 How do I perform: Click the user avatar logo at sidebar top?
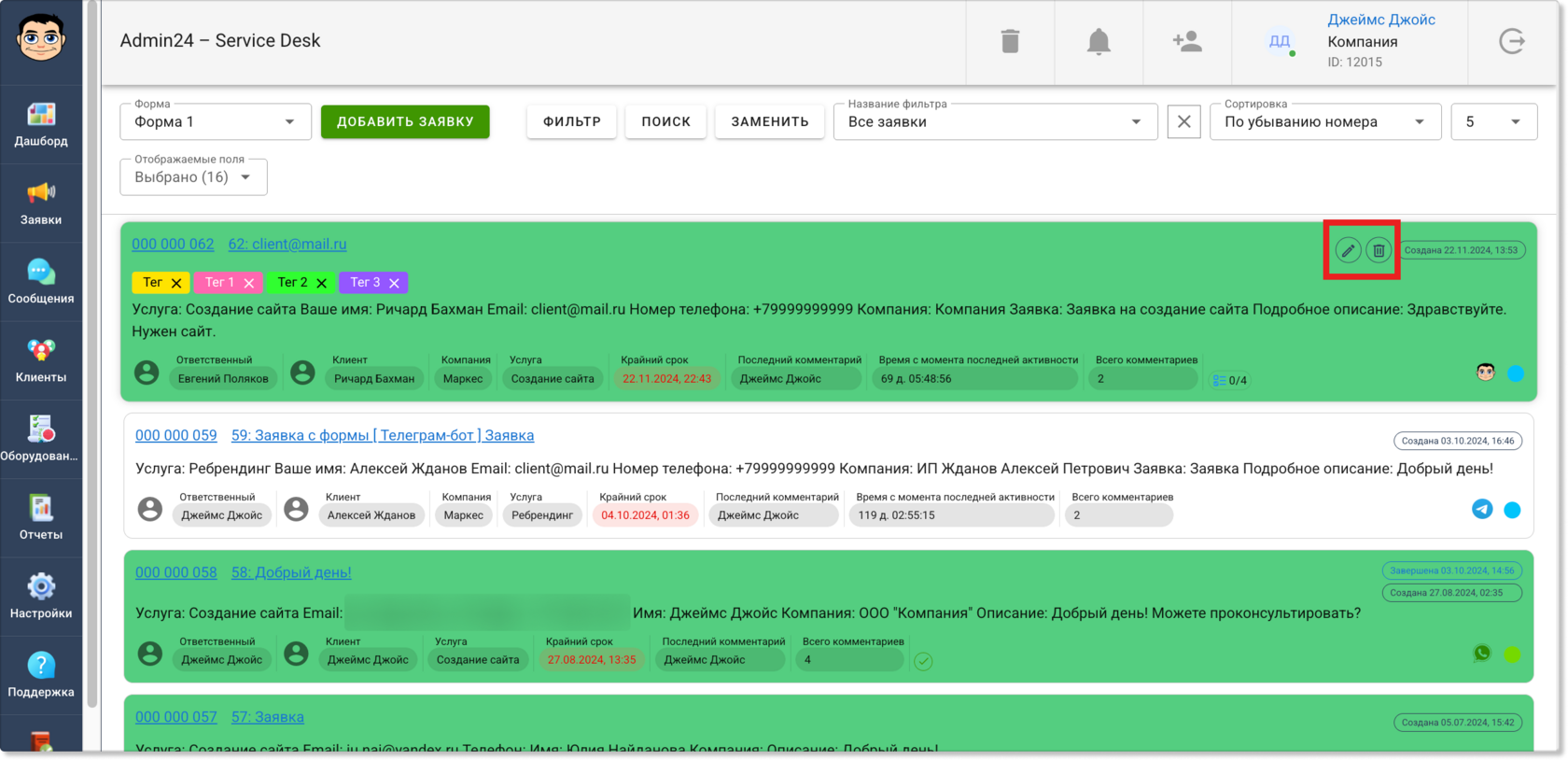41,38
